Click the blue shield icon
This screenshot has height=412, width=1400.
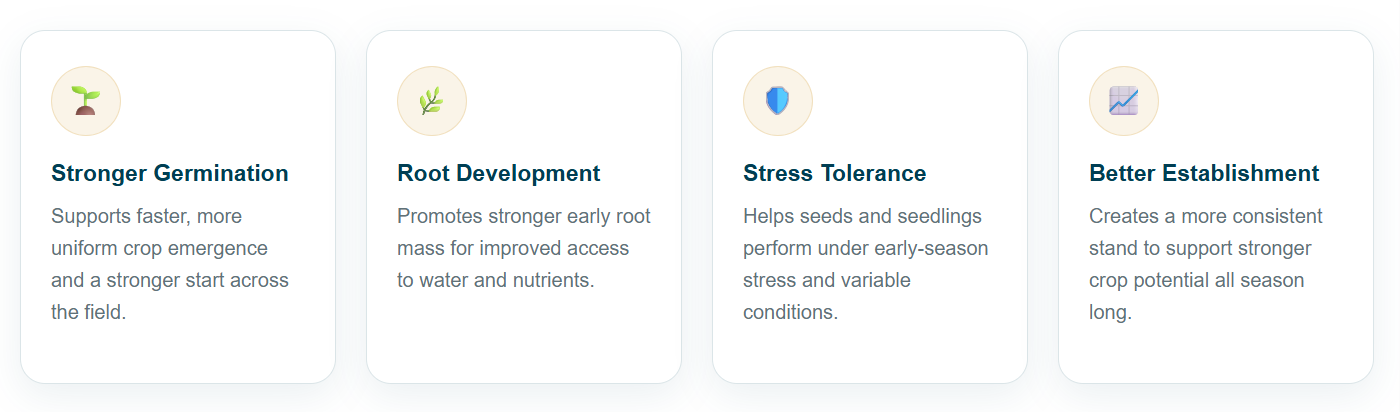(x=778, y=101)
